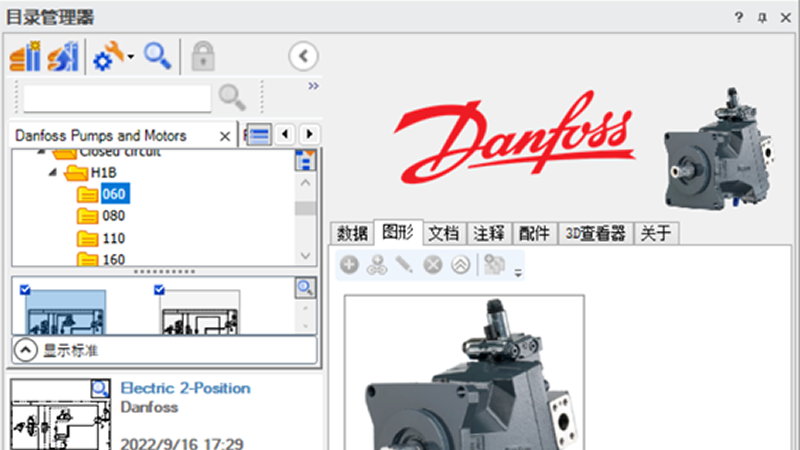The width and height of the screenshot is (800, 450).
Task: Close the Danfoss Pumps and Motors tab
Action: [224, 136]
